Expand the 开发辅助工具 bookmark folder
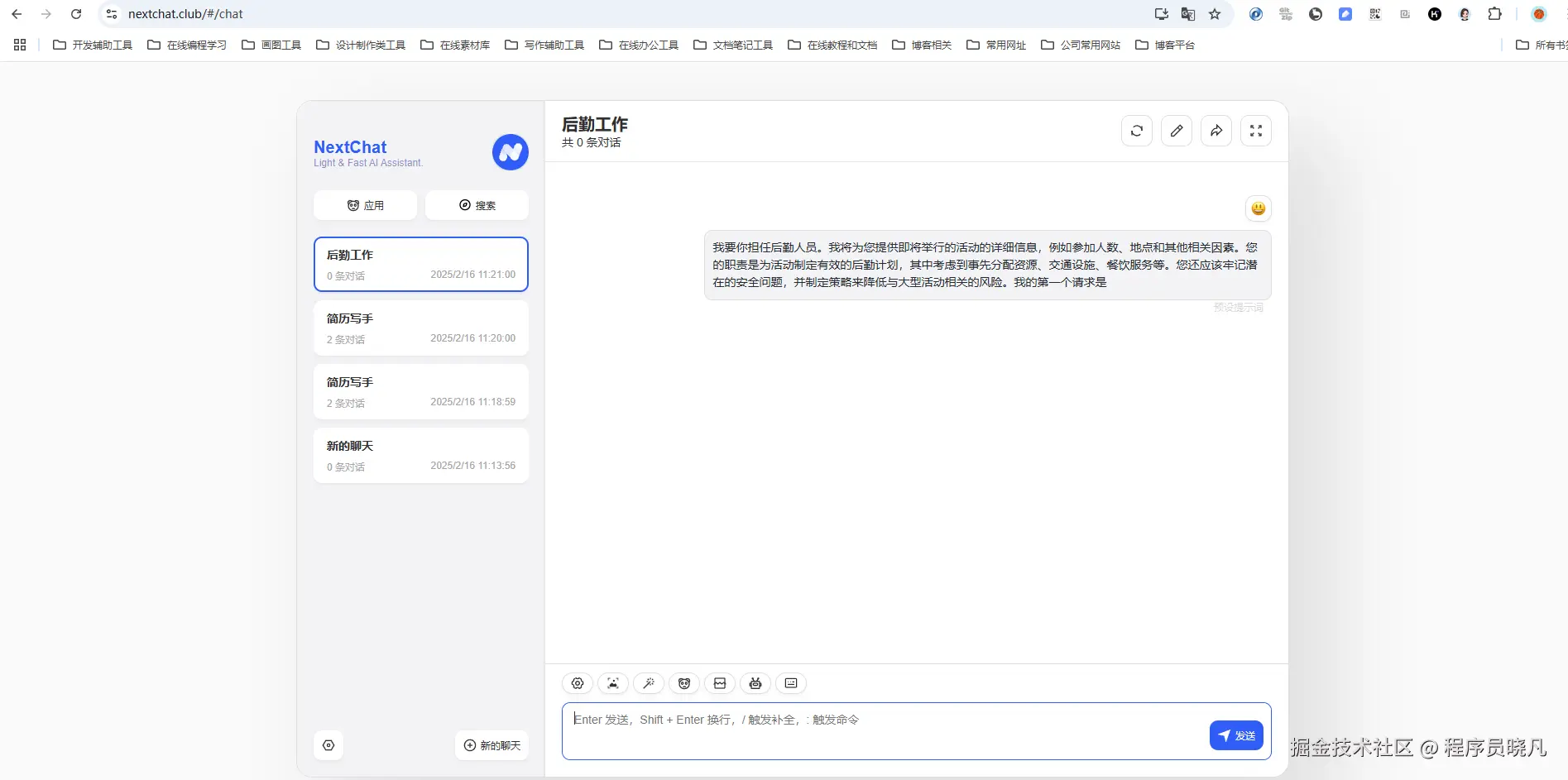The height and width of the screenshot is (780, 1568). coord(91,45)
